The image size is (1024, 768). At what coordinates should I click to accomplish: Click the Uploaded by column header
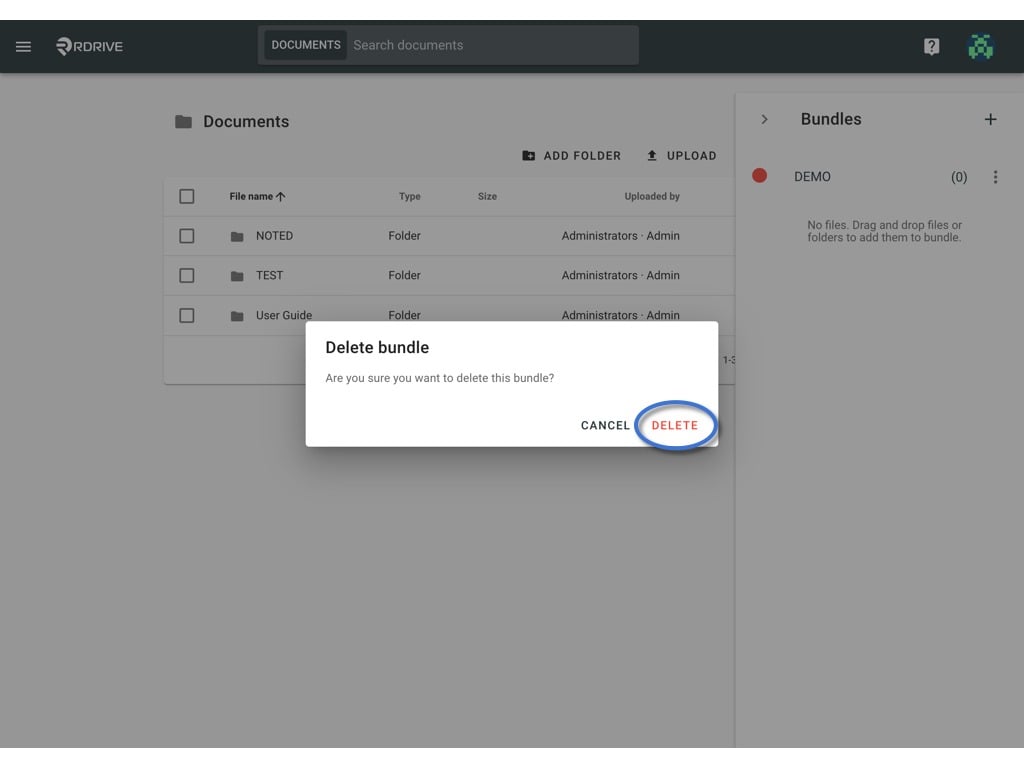tap(652, 196)
